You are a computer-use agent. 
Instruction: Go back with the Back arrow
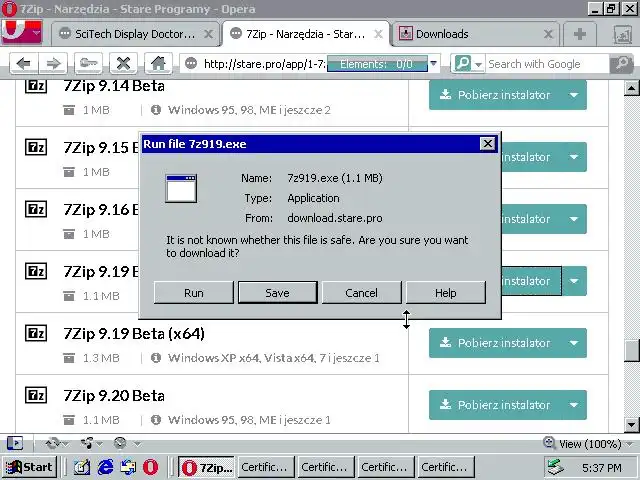[24, 64]
